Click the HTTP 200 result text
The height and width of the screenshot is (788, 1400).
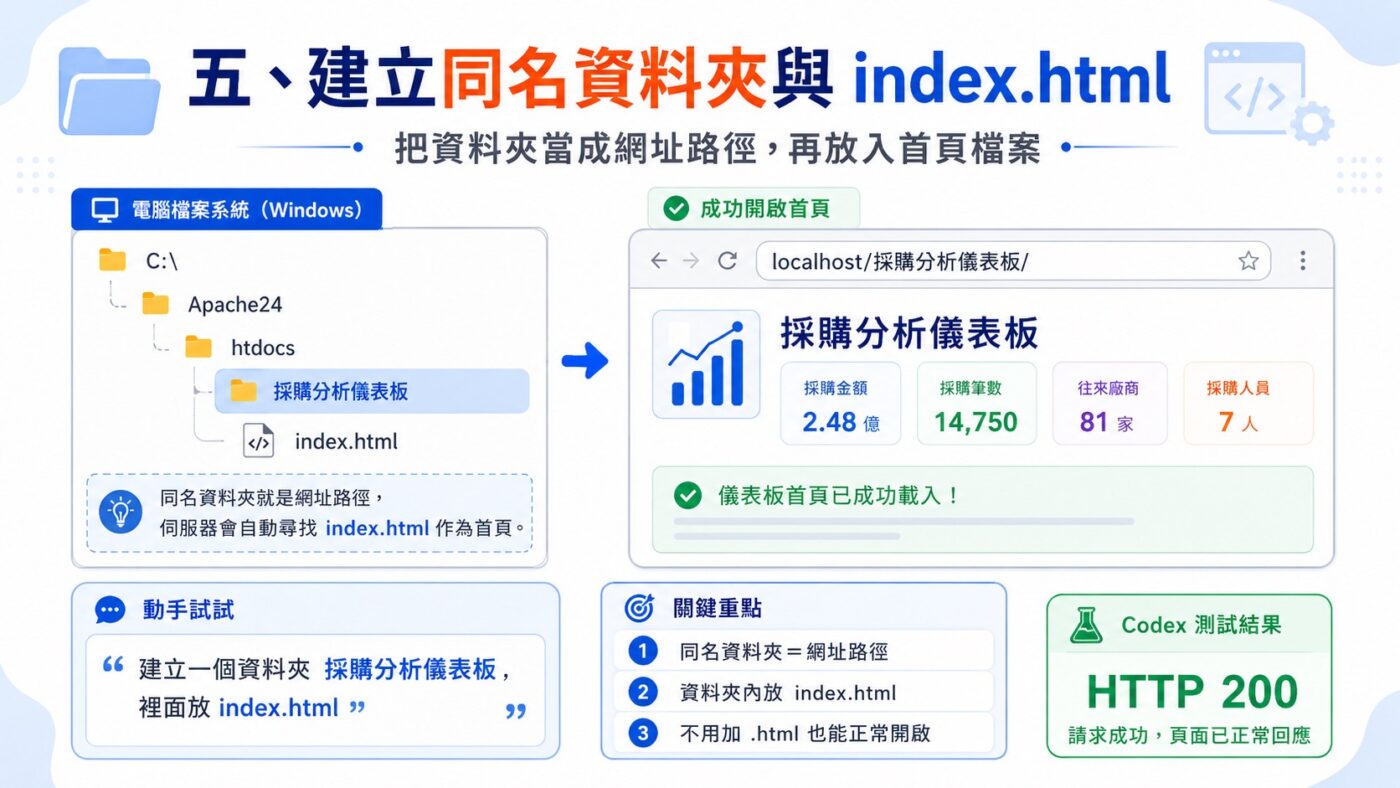tap(1192, 692)
